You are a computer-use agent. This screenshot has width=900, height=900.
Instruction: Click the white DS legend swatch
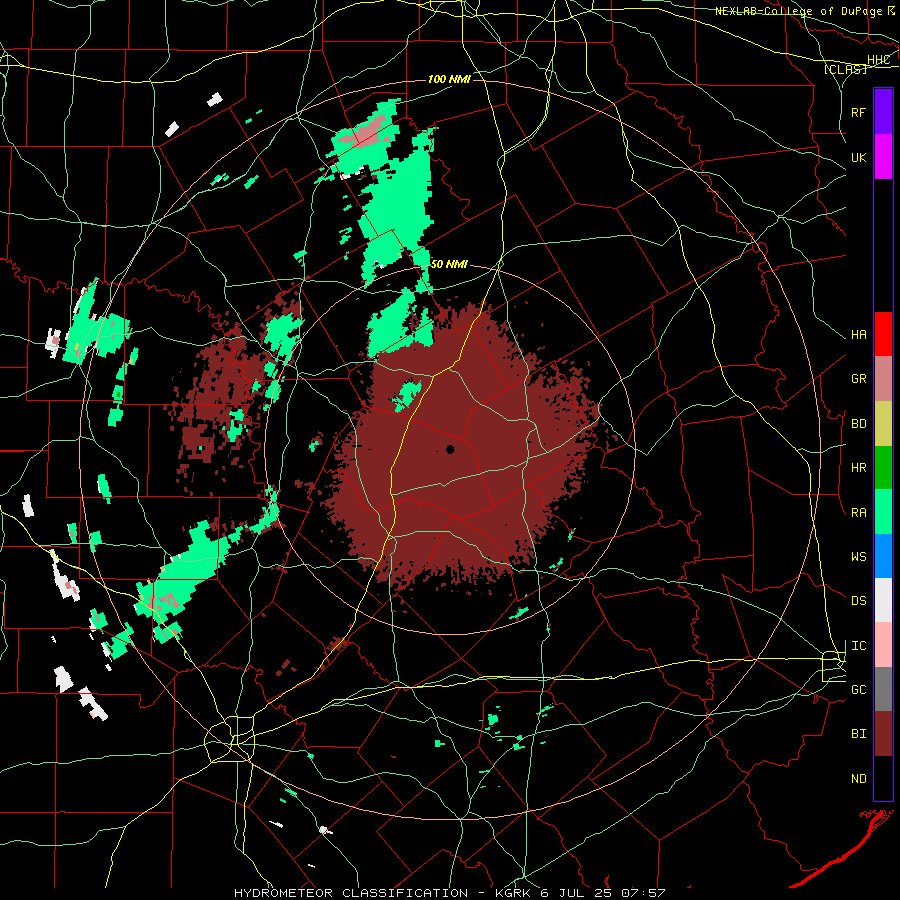coord(883,600)
